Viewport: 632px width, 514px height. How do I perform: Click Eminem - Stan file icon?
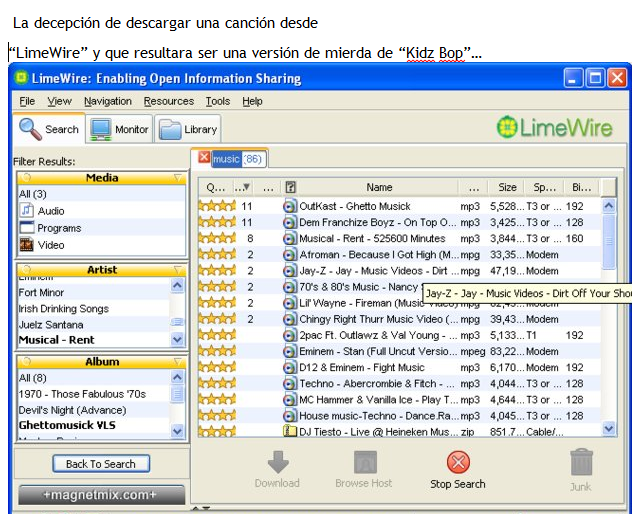290,352
